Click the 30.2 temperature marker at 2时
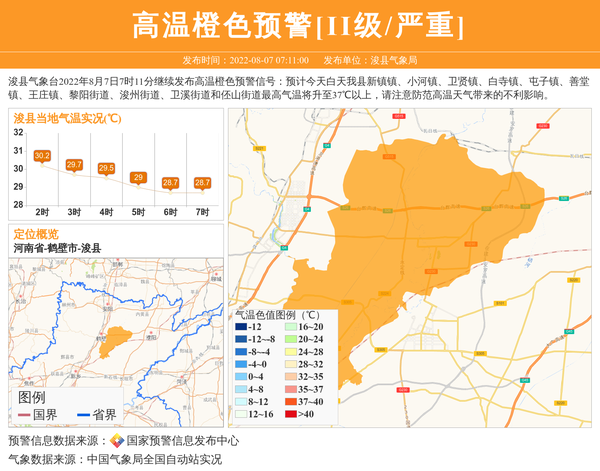 [x=42, y=156]
